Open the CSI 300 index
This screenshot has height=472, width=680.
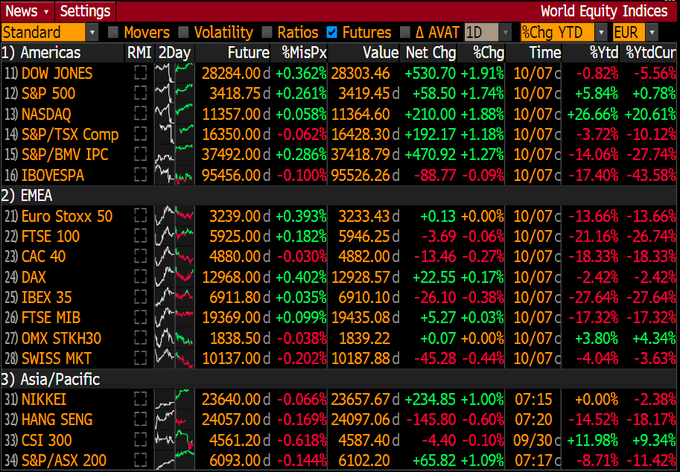(46, 440)
